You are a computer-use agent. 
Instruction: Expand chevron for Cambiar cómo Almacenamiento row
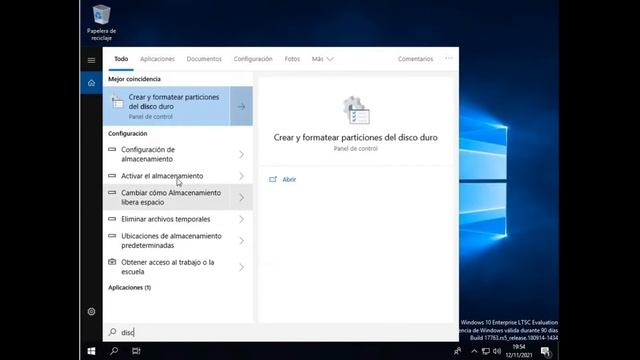pos(242,198)
